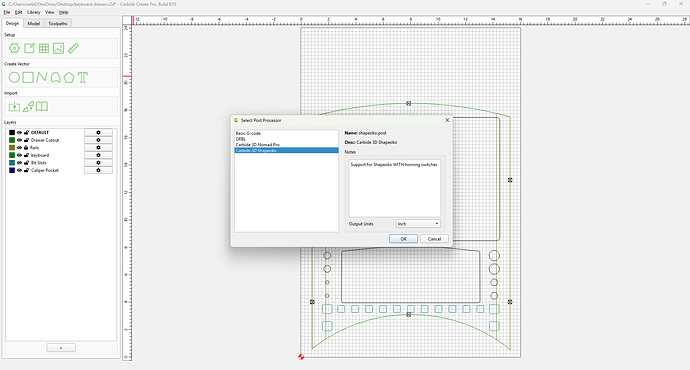Click the document edit setup icon
The width and height of the screenshot is (690, 370).
29,48
